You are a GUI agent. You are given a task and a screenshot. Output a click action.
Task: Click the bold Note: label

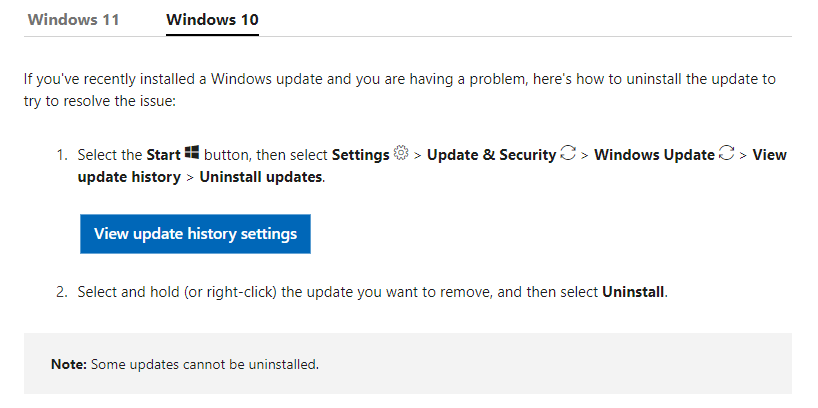tap(69, 364)
